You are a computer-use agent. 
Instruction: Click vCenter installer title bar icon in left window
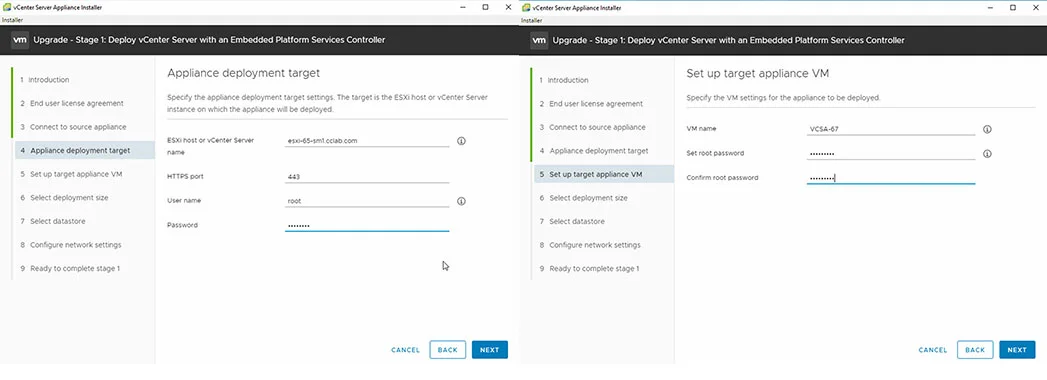coord(6,7)
